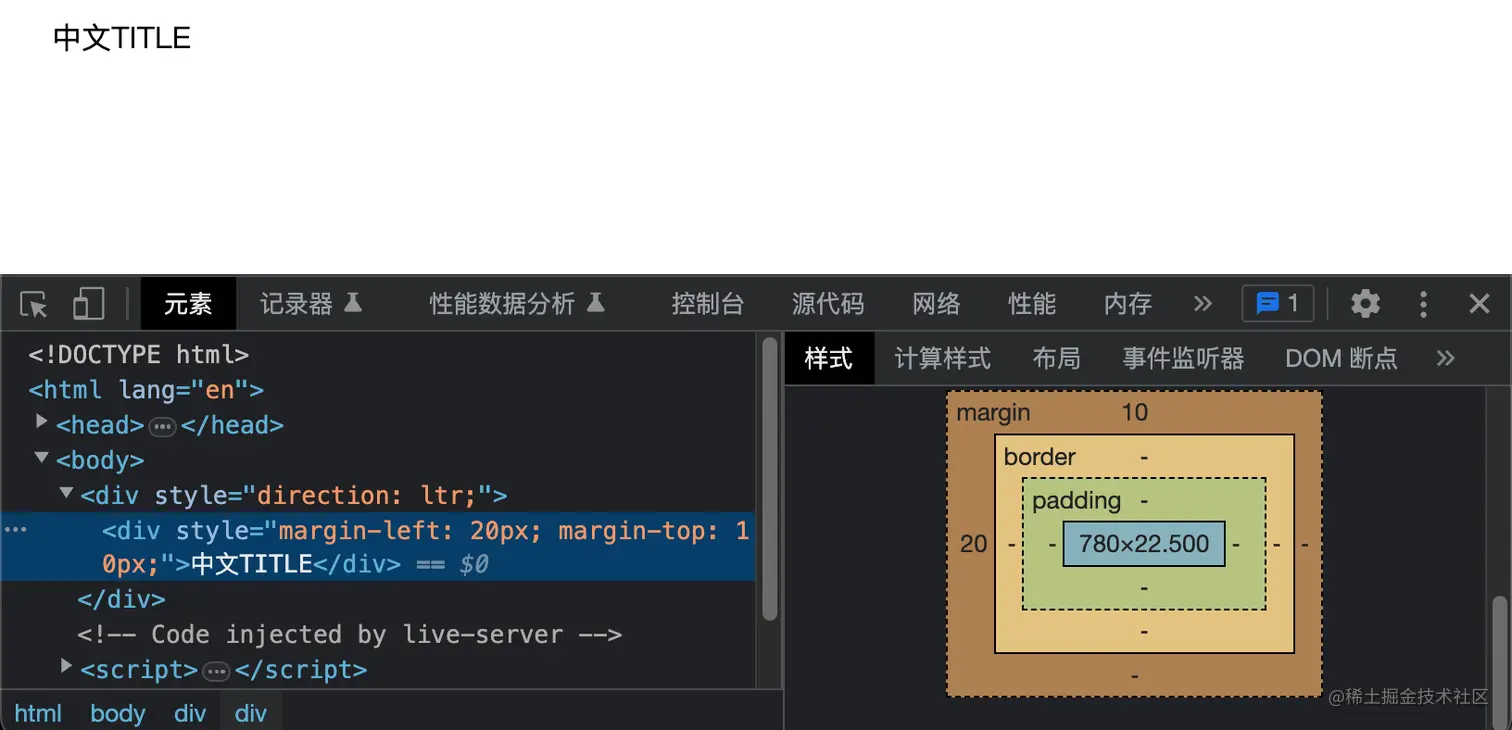The height and width of the screenshot is (730, 1512).
Task: Toggle device toolbar emulation icon
Action: (x=88, y=304)
